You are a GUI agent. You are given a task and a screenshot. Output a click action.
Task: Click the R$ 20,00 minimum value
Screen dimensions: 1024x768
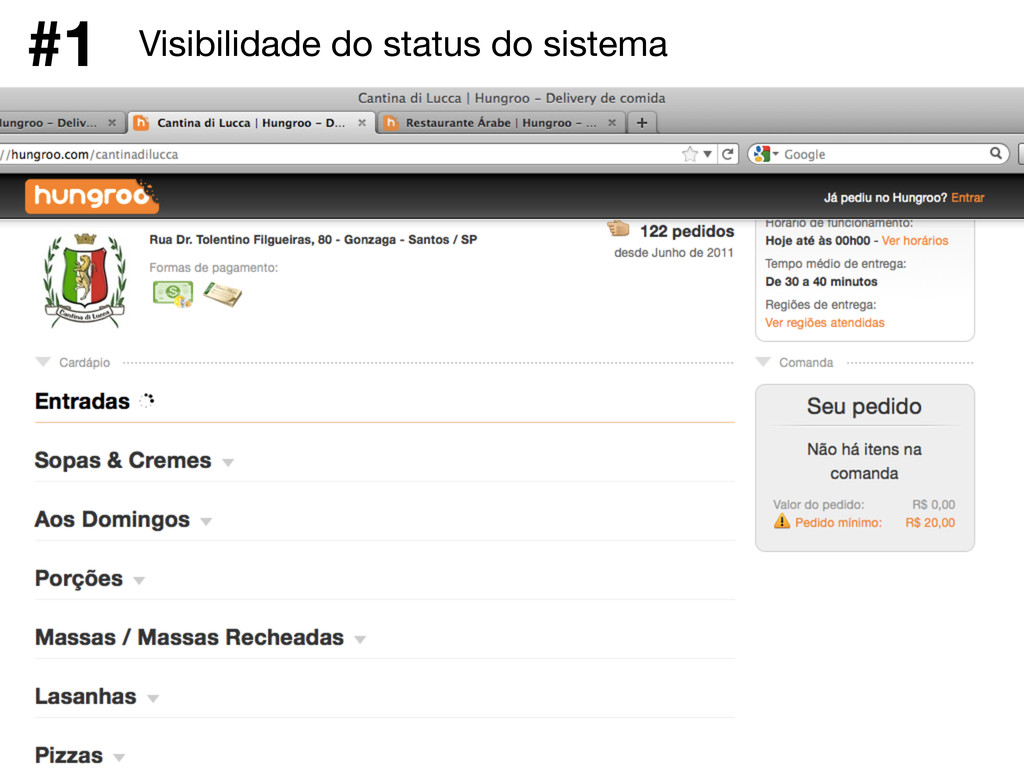930,522
